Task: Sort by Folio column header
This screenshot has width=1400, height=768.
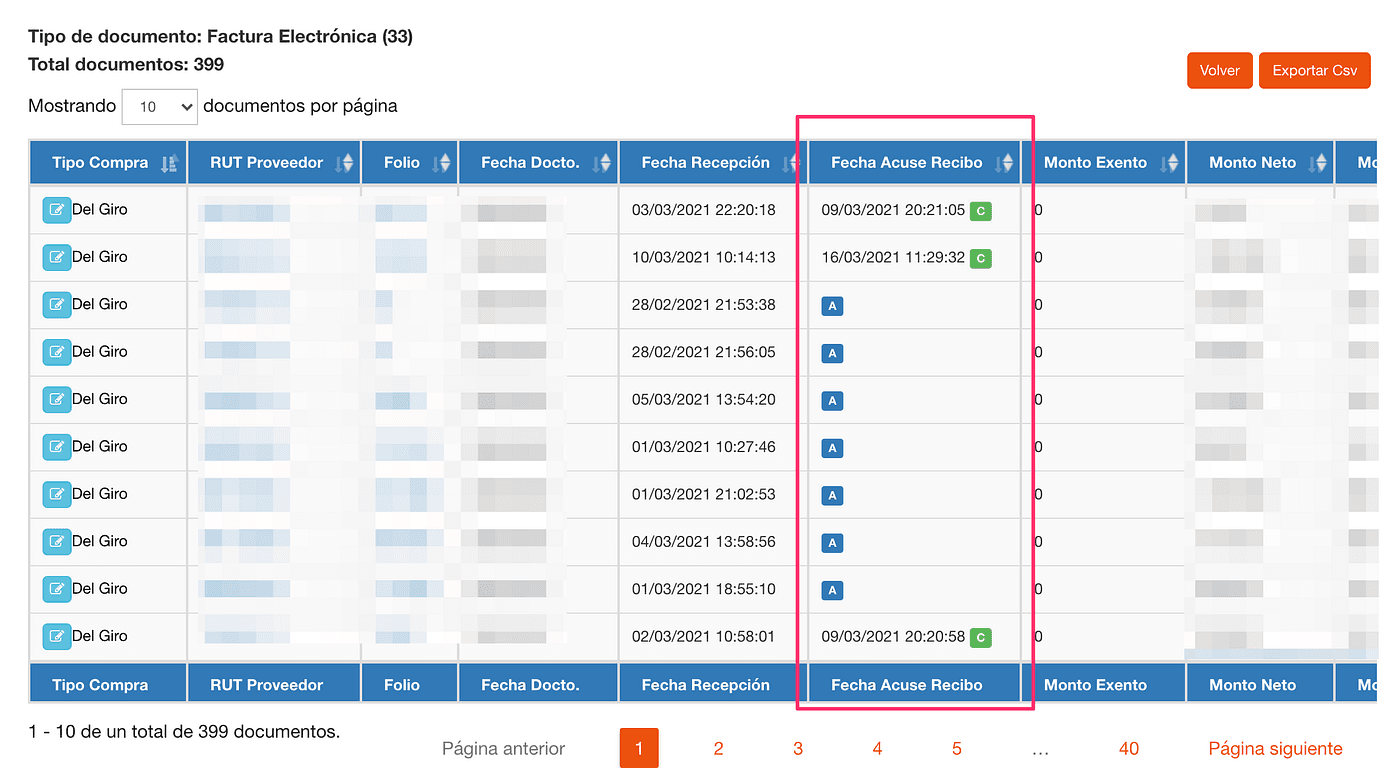Action: tap(410, 162)
